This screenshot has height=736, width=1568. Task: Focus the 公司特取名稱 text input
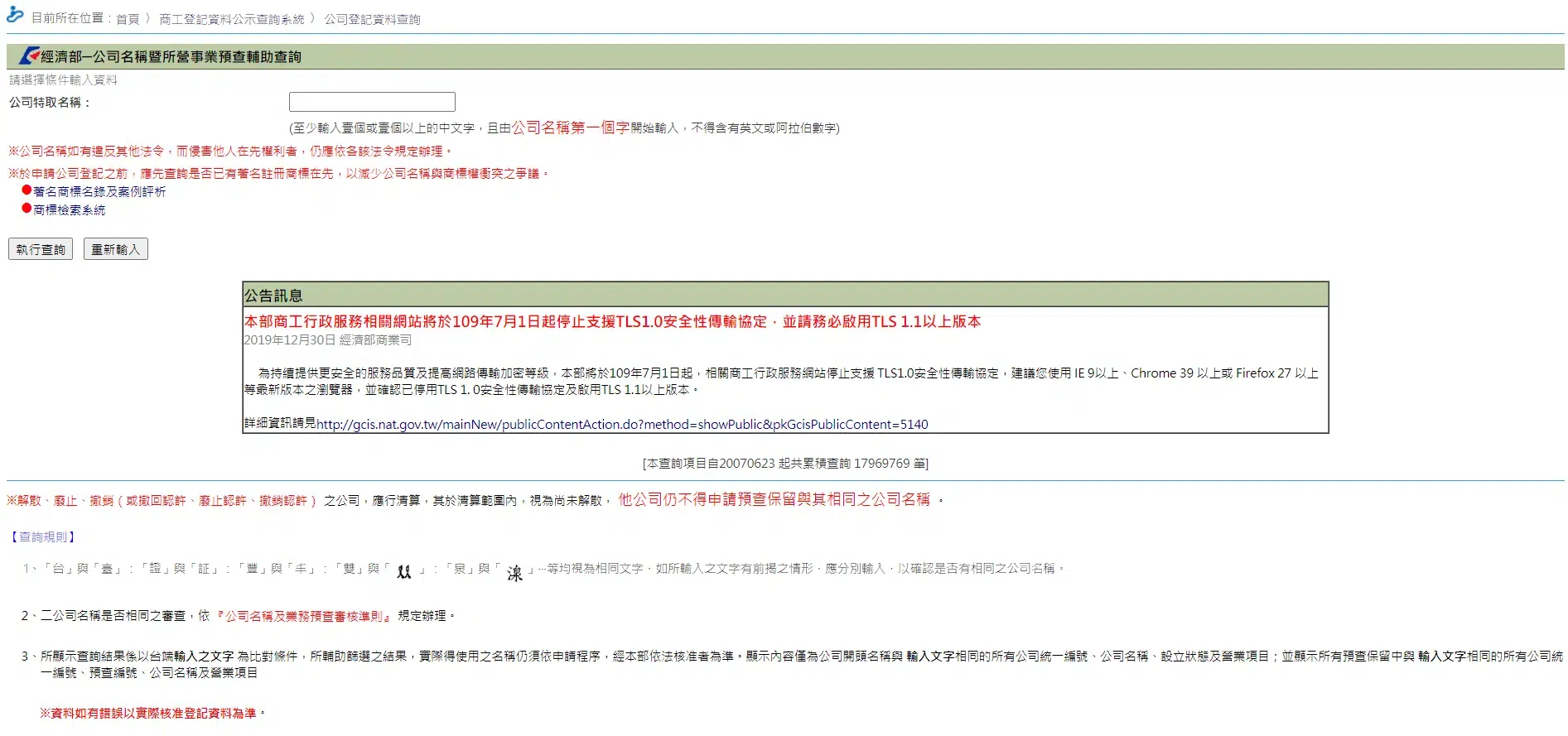click(372, 102)
